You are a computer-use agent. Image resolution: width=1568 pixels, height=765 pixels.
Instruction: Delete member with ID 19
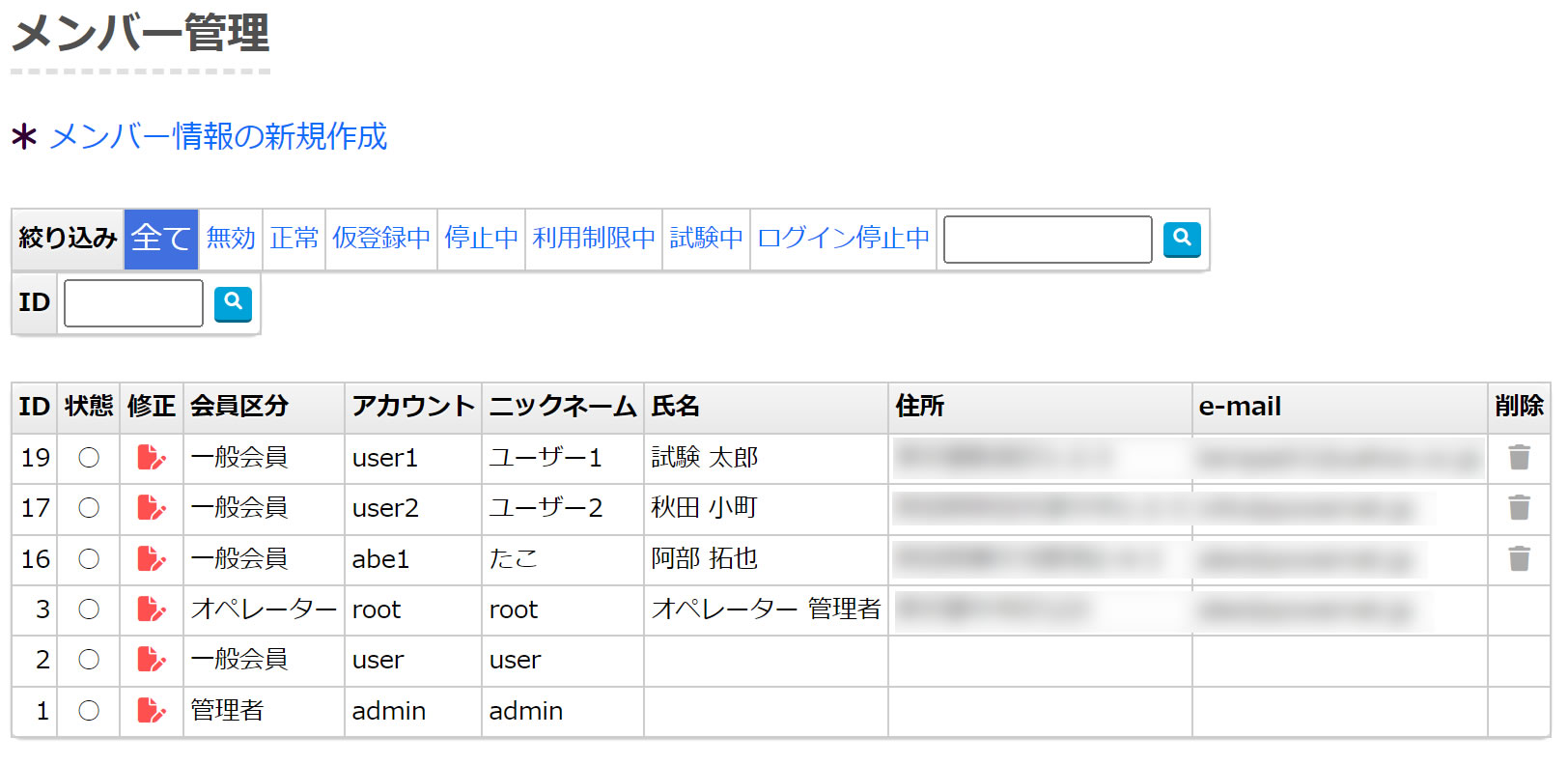[1519, 457]
